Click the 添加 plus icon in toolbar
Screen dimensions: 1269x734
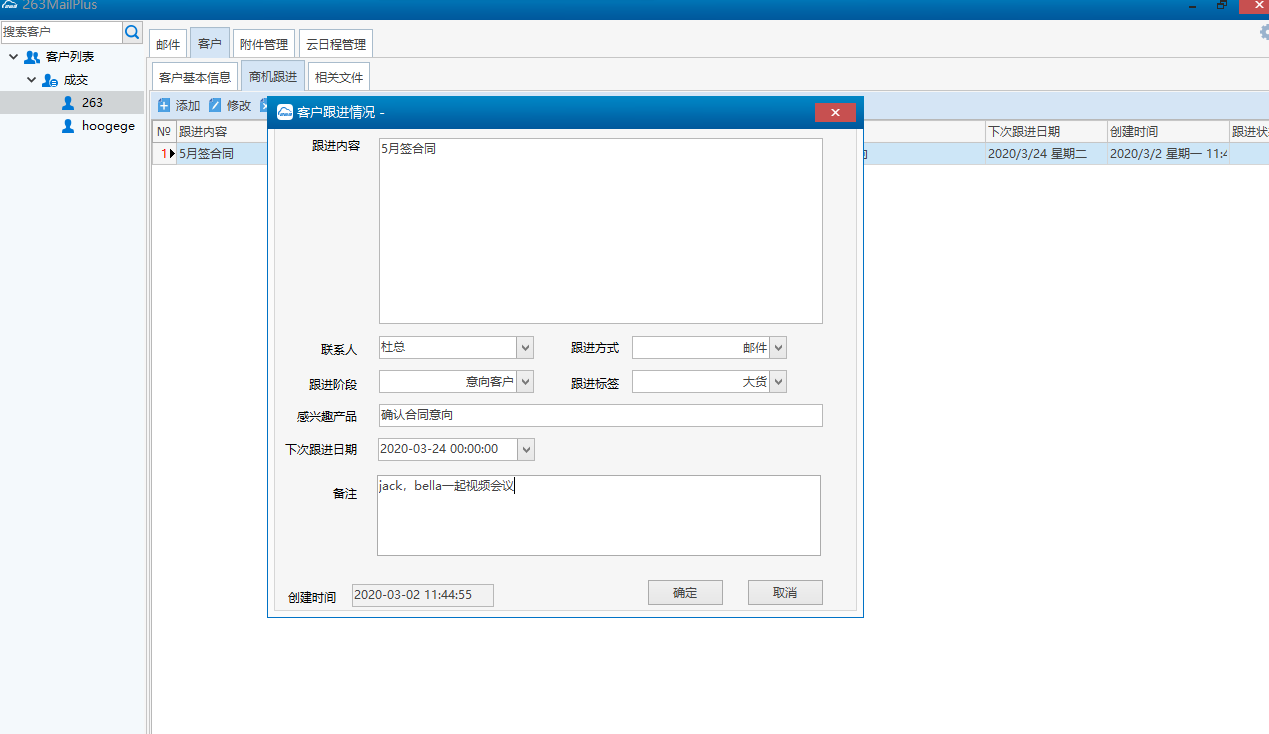pos(164,105)
